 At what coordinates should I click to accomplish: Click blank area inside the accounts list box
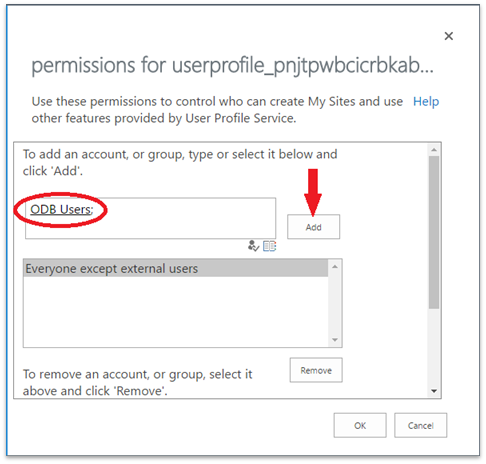click(176, 311)
